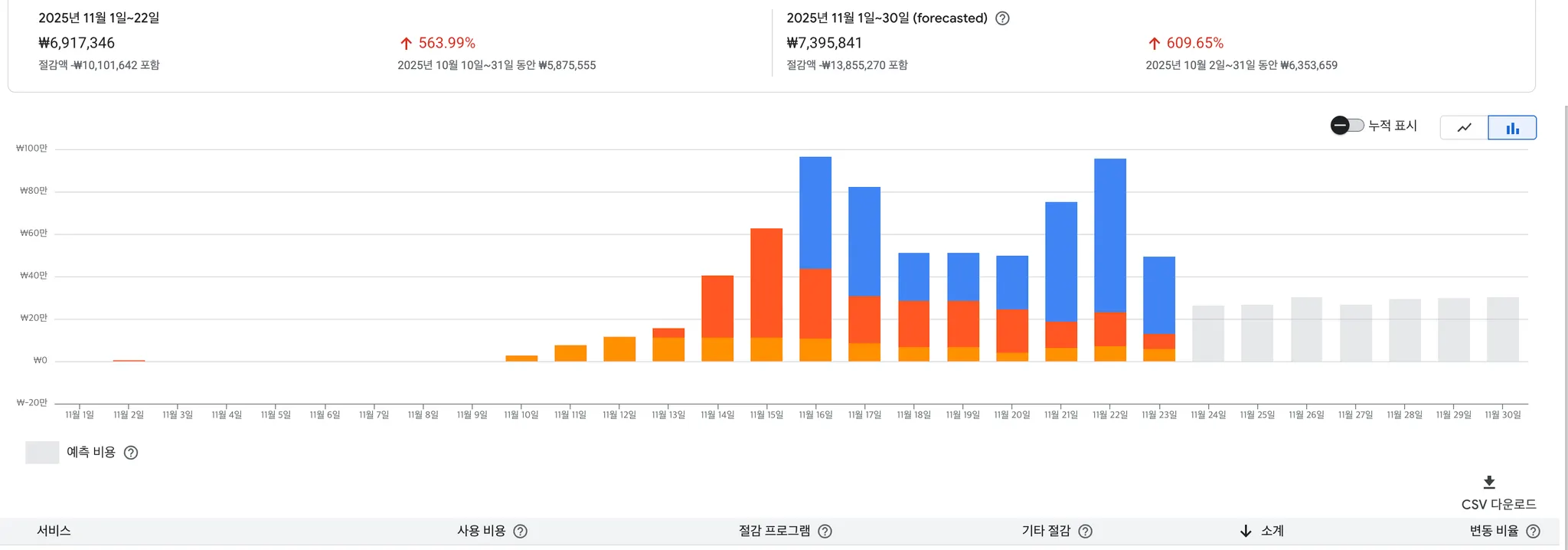Click red segment of 11월 15일 bar
Screen dimensions: 1568x550
coord(766,283)
